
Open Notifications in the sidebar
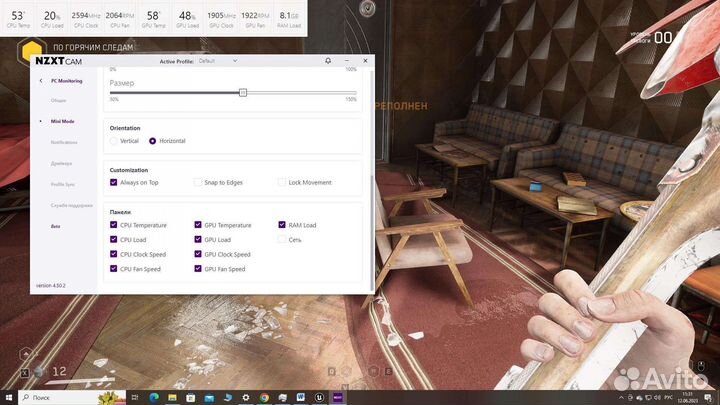(64, 142)
